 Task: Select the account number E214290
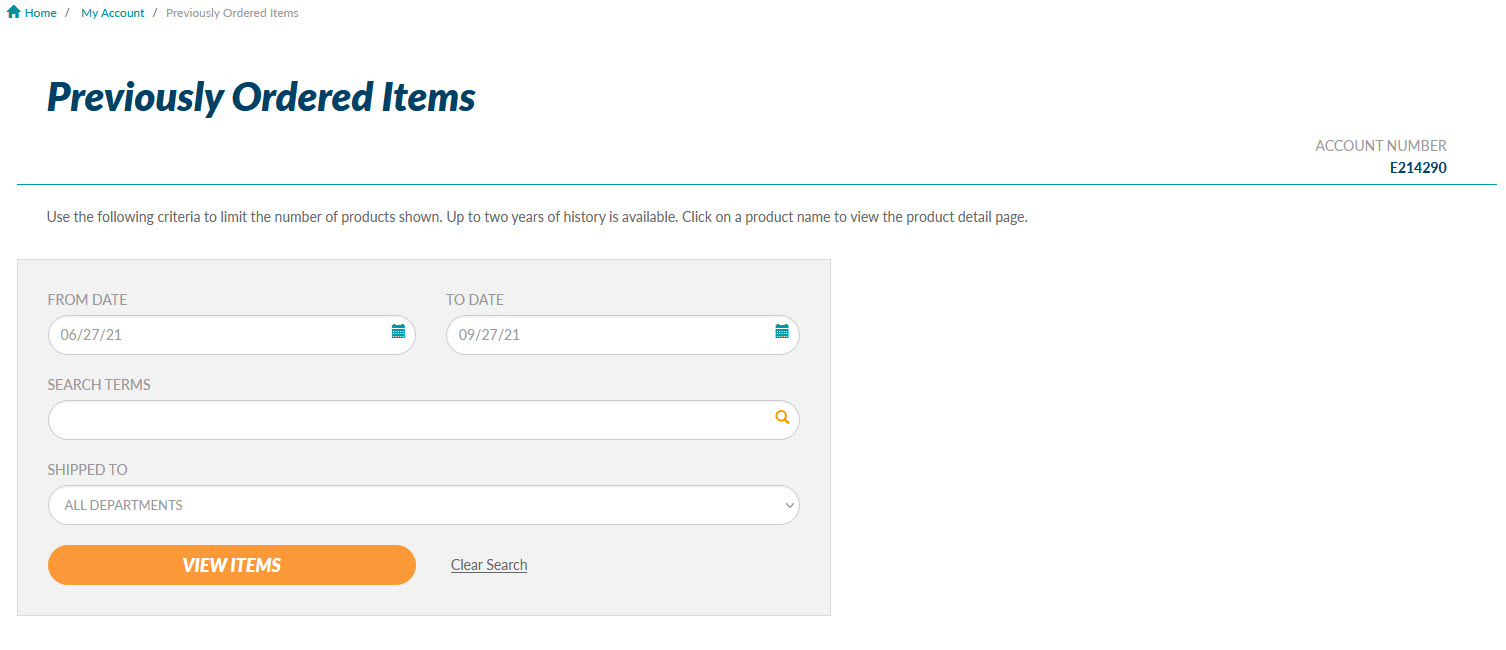(1418, 168)
